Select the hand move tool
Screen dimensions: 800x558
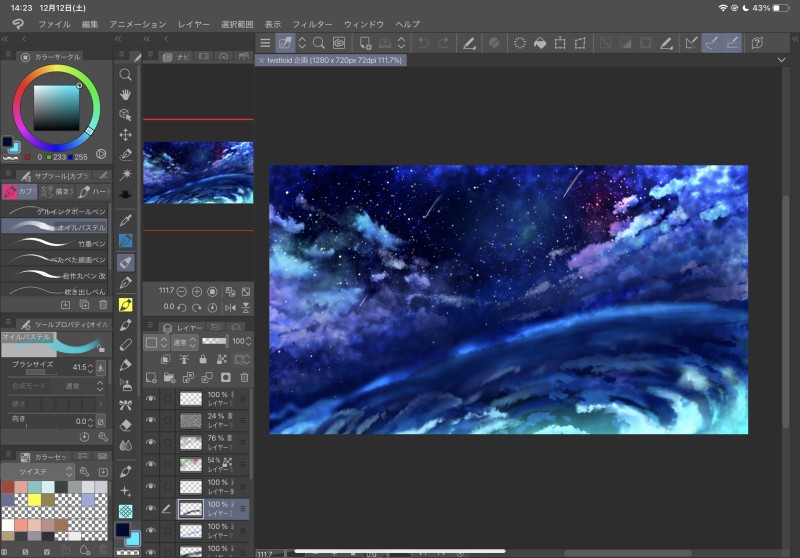coord(126,94)
